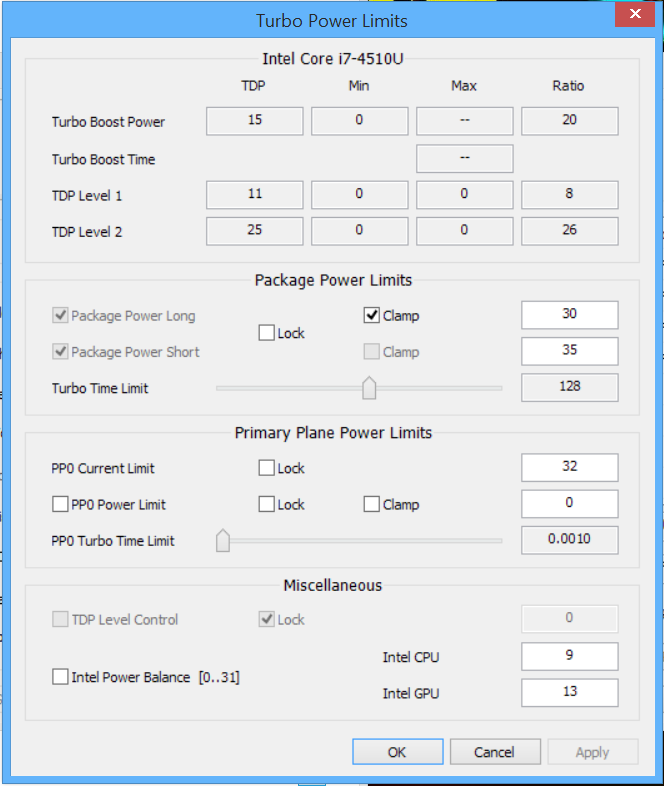Click the PP0 Current Limit label
The width and height of the screenshot is (664, 786).
pos(103,468)
